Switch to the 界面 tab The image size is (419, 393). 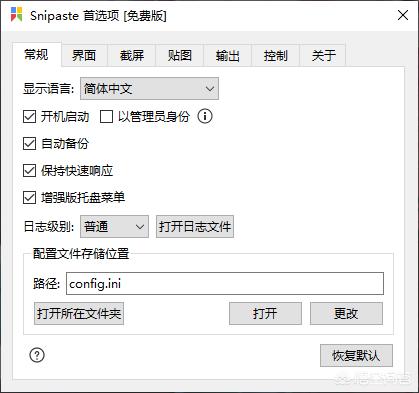[84, 55]
